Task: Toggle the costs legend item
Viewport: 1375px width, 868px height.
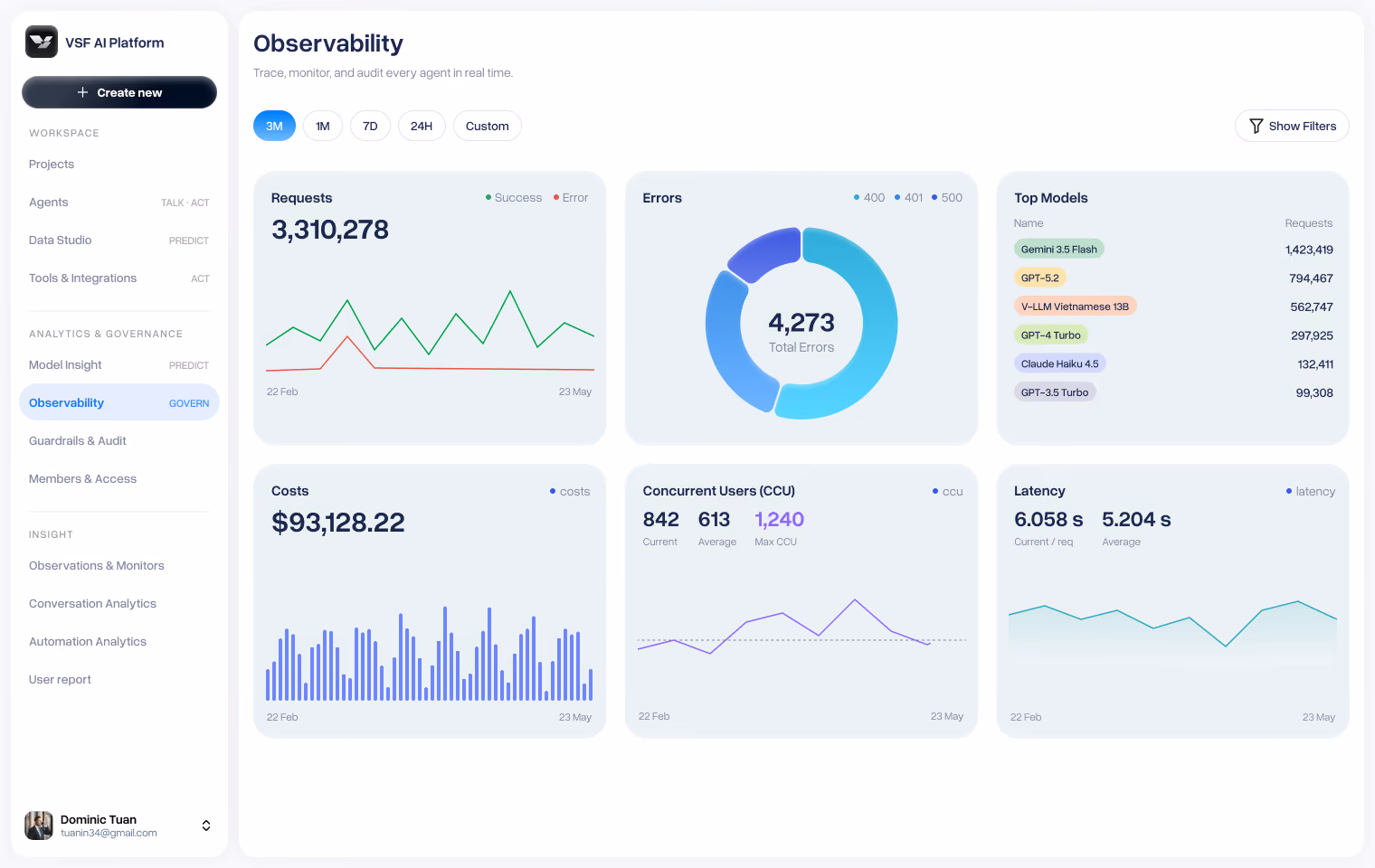Action: [570, 491]
